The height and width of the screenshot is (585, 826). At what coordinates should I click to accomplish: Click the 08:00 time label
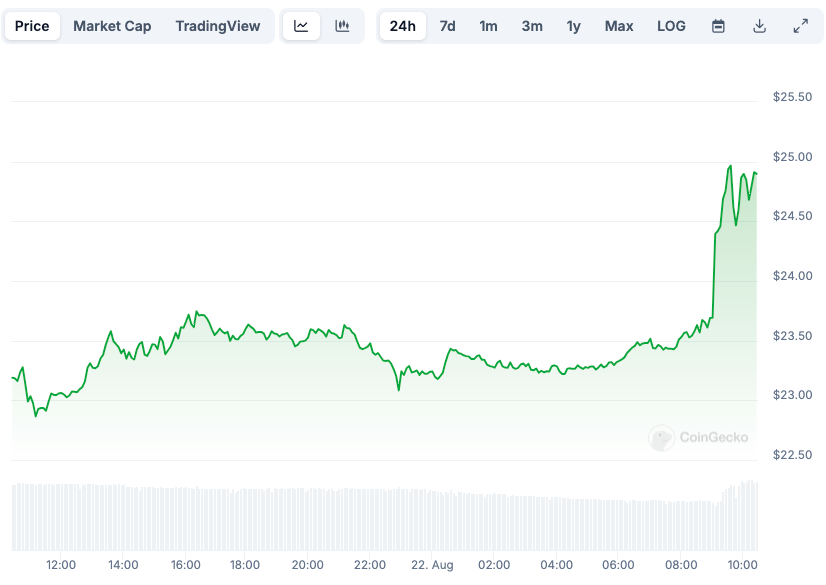point(681,565)
